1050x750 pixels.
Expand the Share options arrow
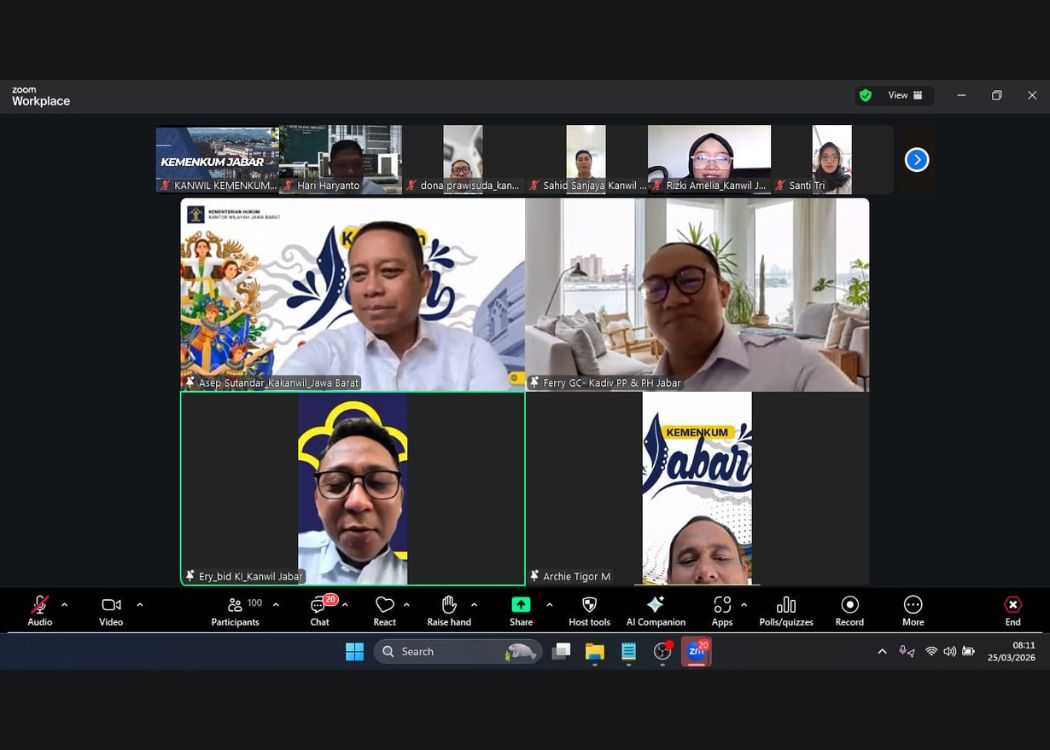point(549,605)
